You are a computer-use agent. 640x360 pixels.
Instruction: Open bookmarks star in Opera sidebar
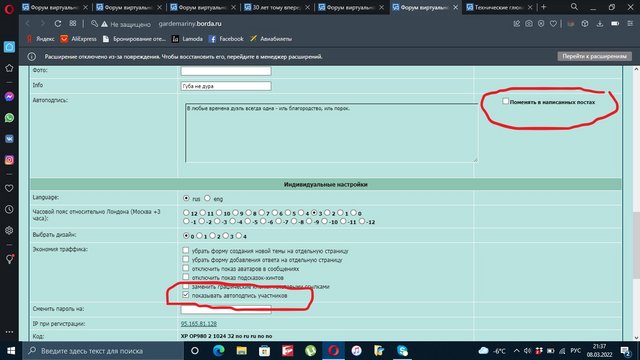point(9,68)
